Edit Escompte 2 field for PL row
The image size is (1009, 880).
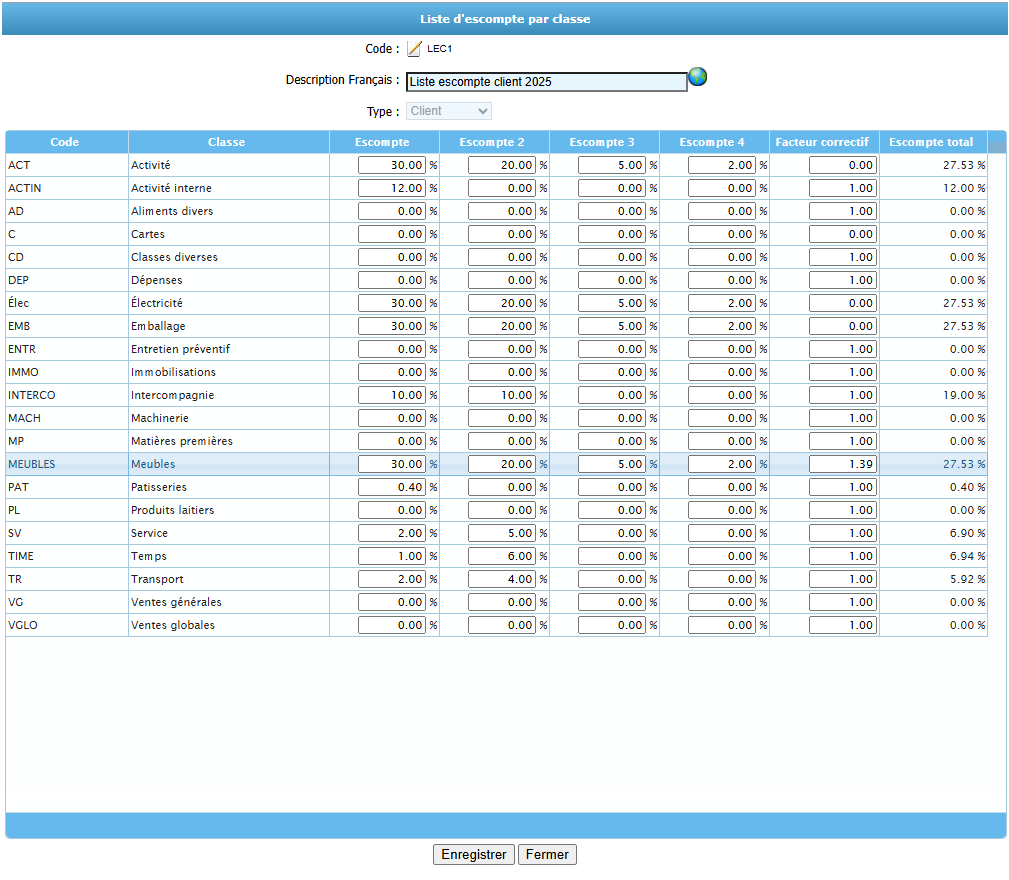(502, 511)
